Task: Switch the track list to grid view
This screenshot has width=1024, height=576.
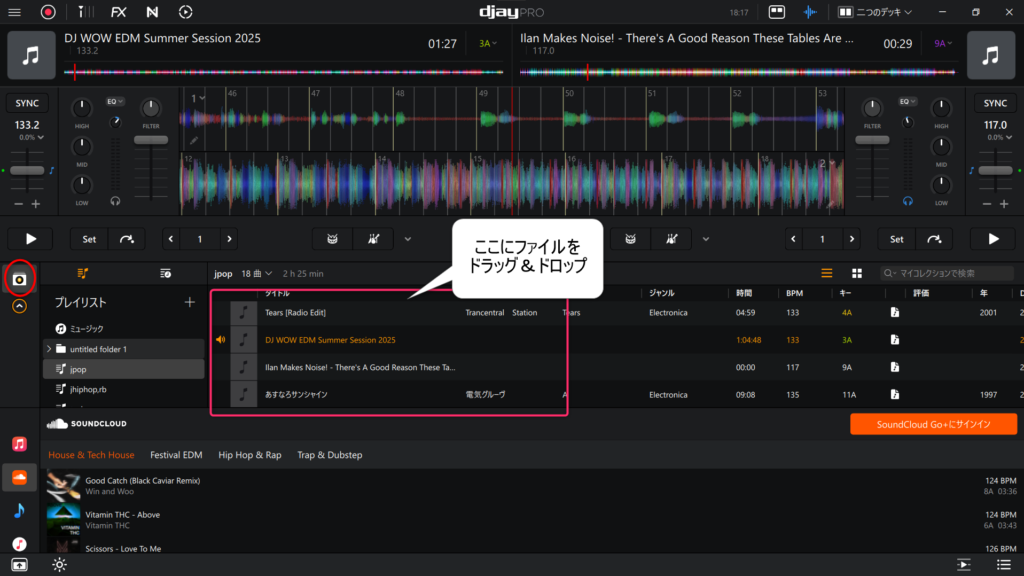Action: 857,273
